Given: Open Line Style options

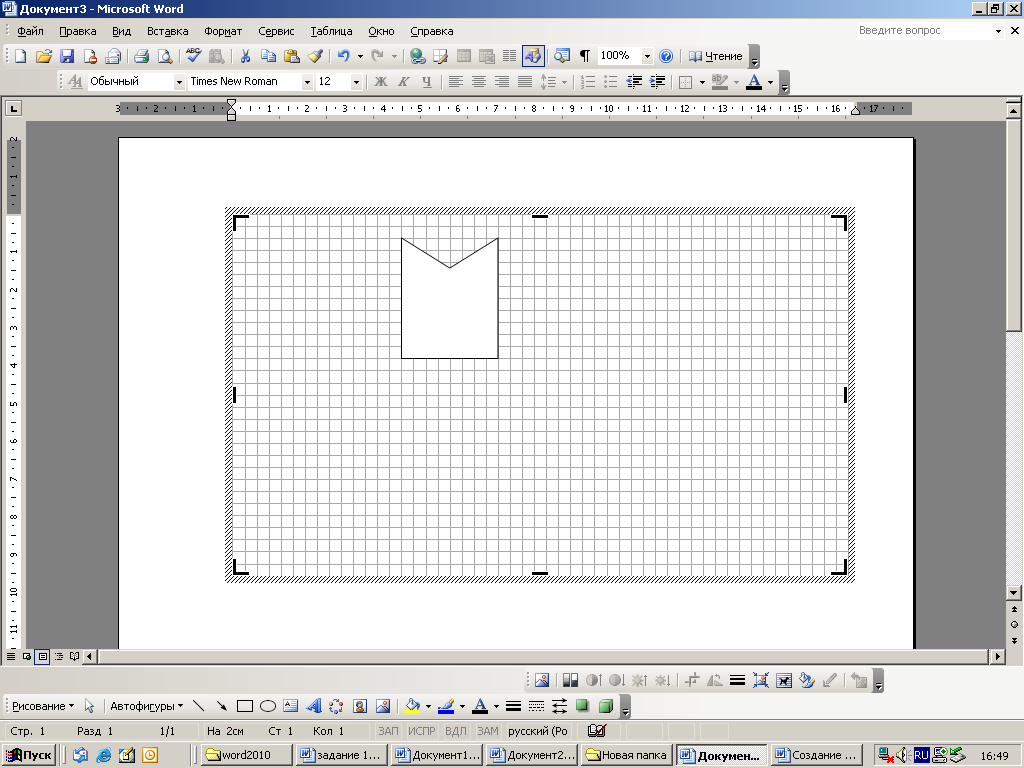Looking at the screenshot, I should point(513,706).
